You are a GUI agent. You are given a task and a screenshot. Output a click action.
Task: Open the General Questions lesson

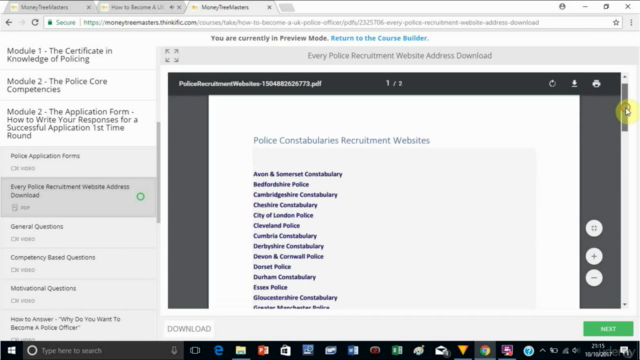click(x=78, y=232)
